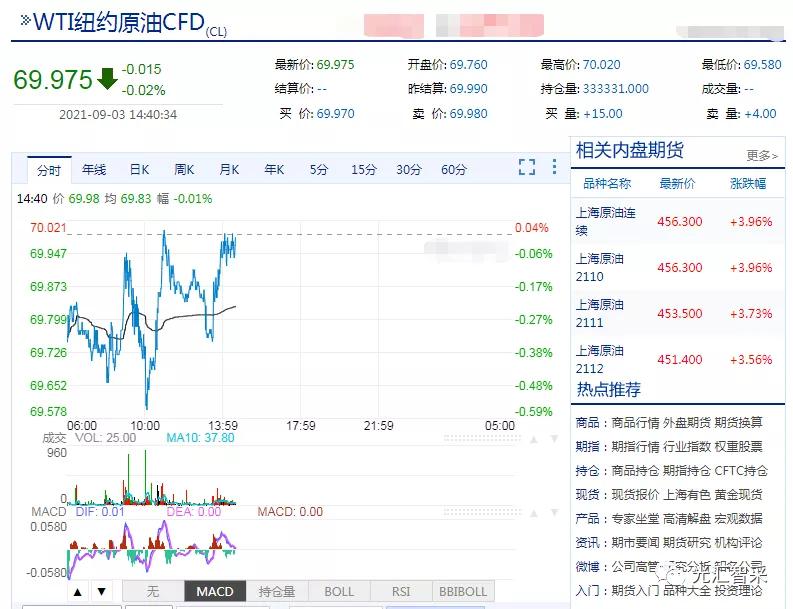Click the 期指持仓 link
Screen dimensions: 793x609
click(x=686, y=471)
